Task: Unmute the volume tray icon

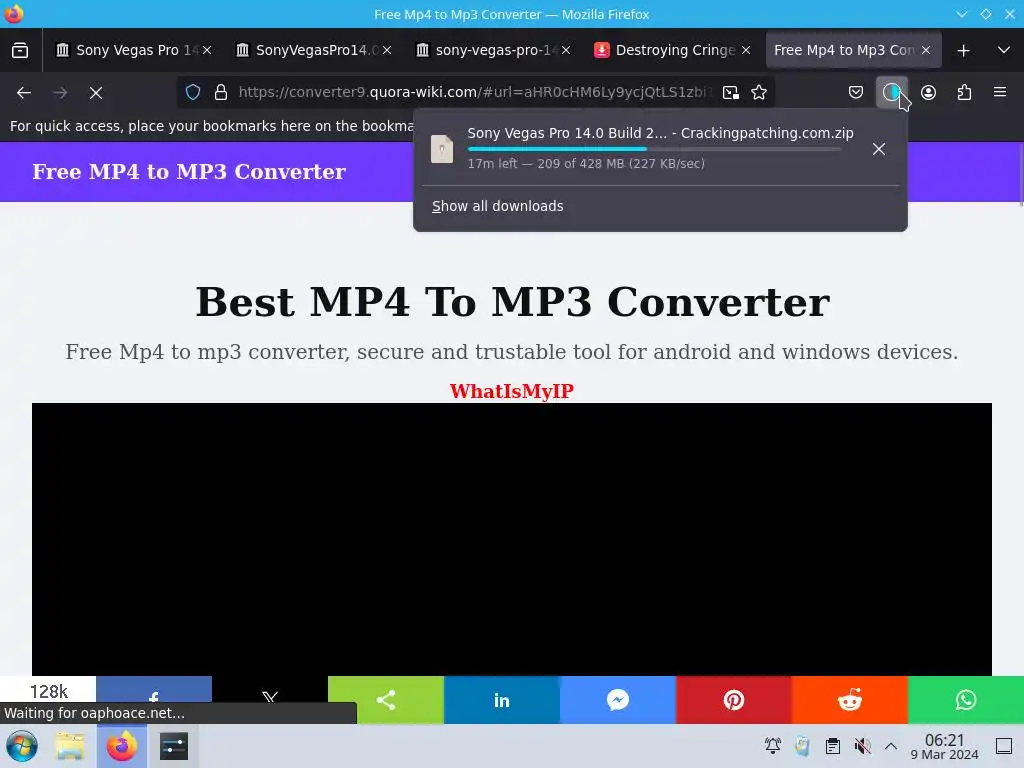Action: click(863, 746)
